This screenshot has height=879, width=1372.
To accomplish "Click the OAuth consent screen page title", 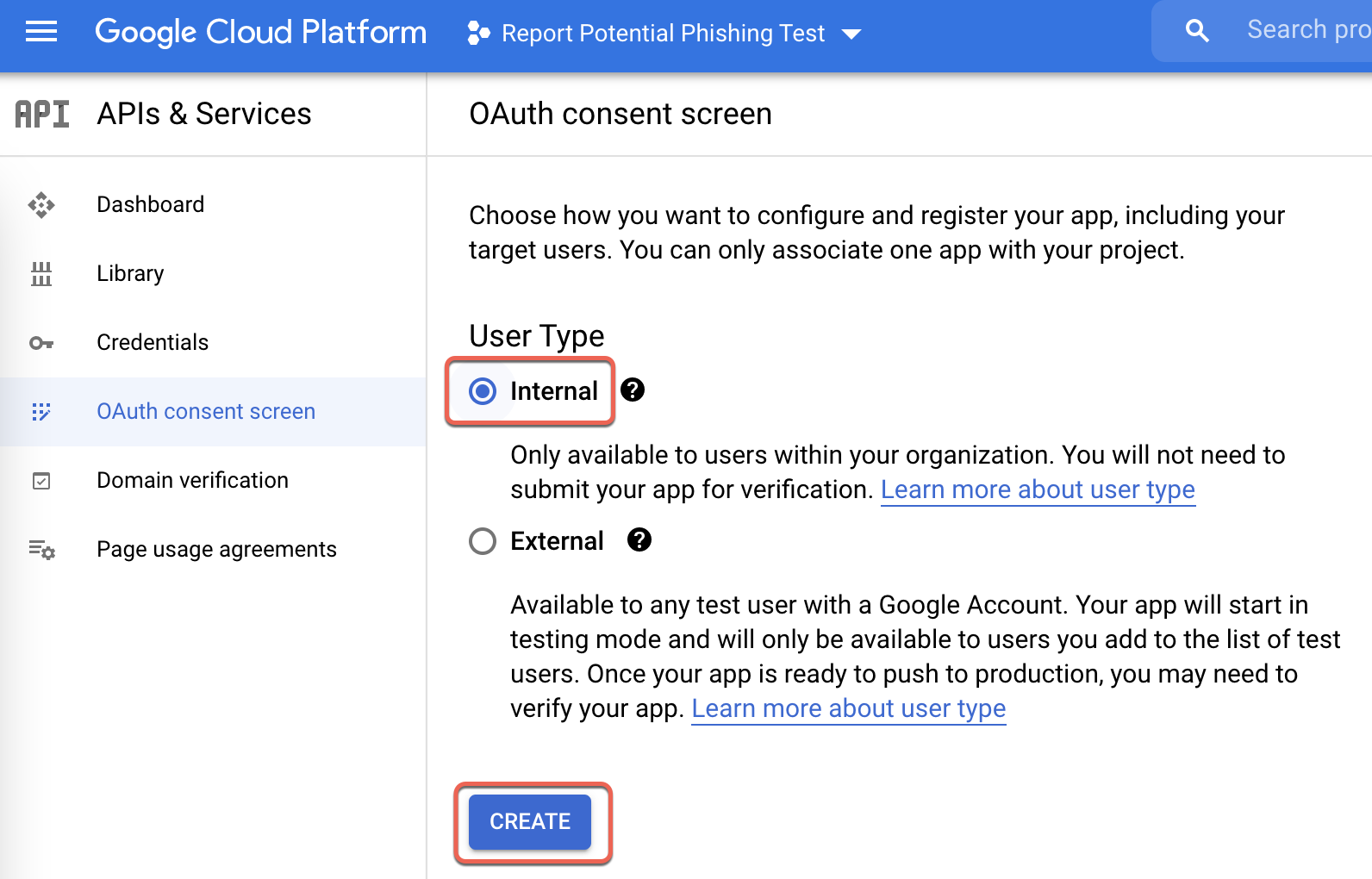I will 621,114.
